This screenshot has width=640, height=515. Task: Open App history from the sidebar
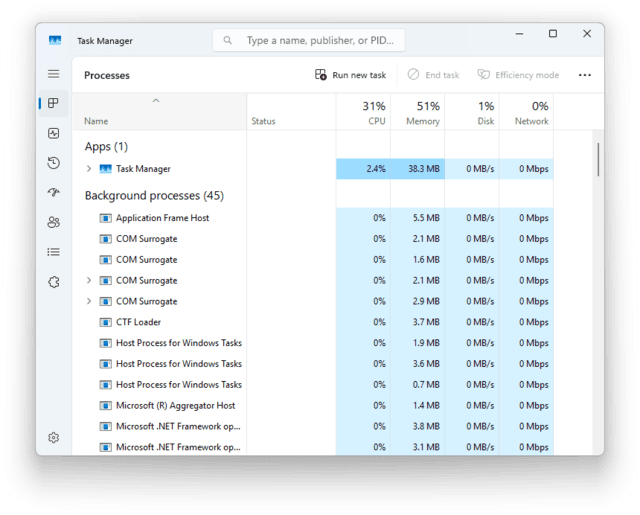[53, 163]
